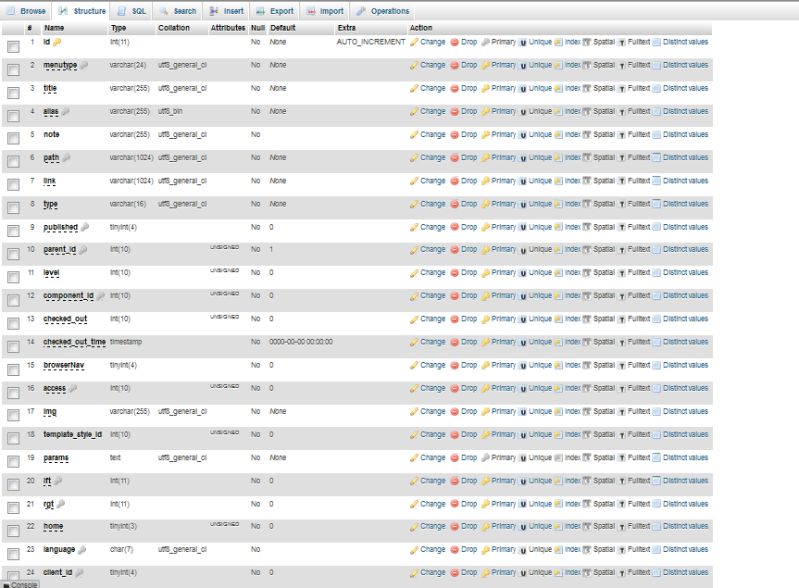Screen dimensions: 799x588
Task: Click the Change pencil icon for client_id
Action: click(414, 573)
